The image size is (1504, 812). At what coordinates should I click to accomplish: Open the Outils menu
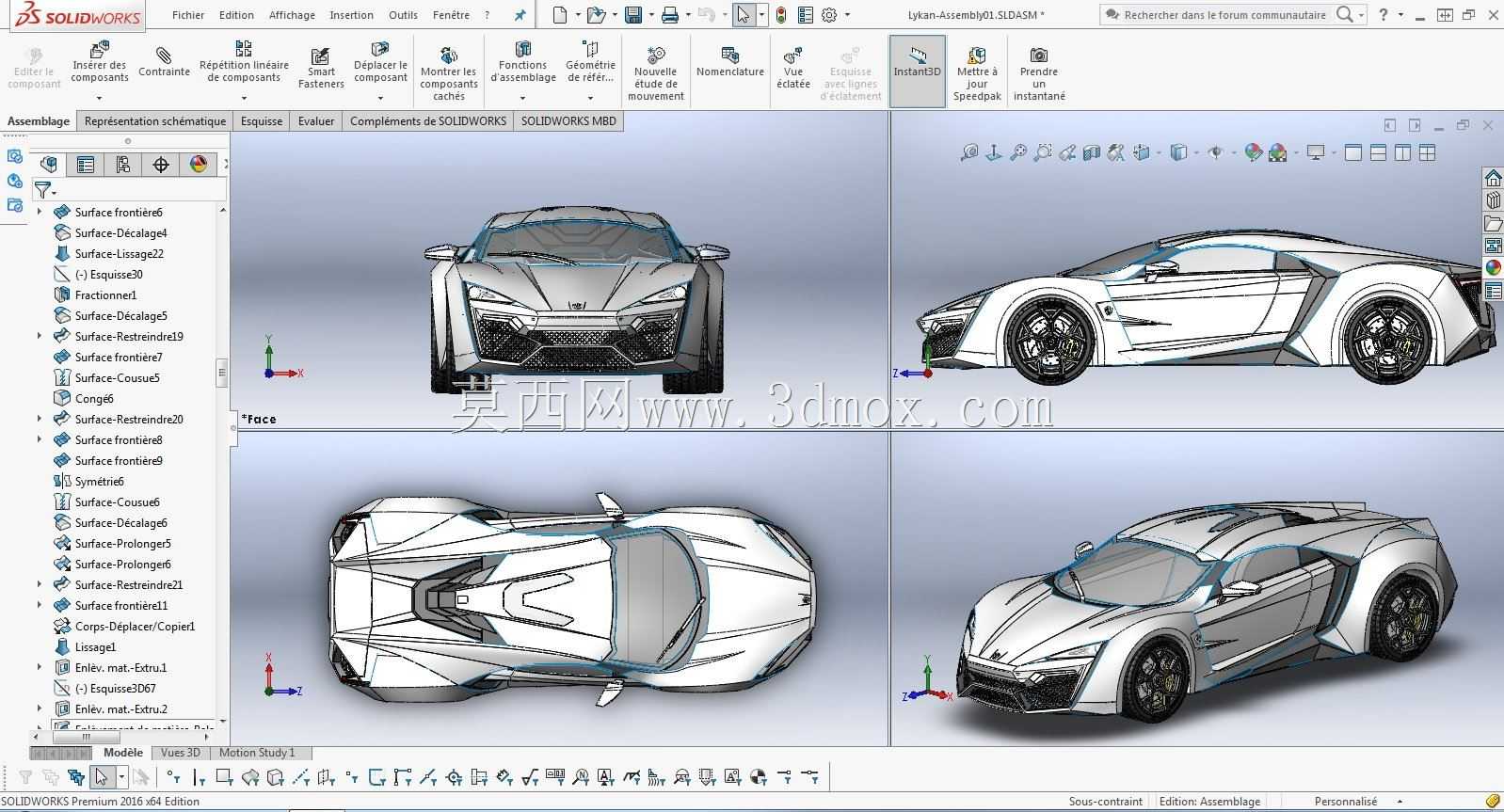pyautogui.click(x=403, y=15)
